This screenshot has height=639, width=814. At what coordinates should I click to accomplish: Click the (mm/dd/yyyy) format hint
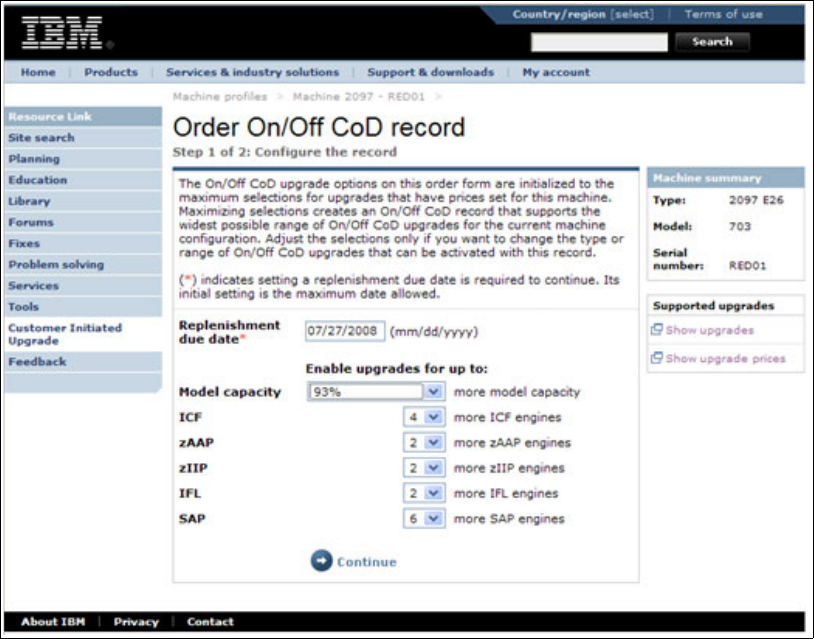[433, 332]
